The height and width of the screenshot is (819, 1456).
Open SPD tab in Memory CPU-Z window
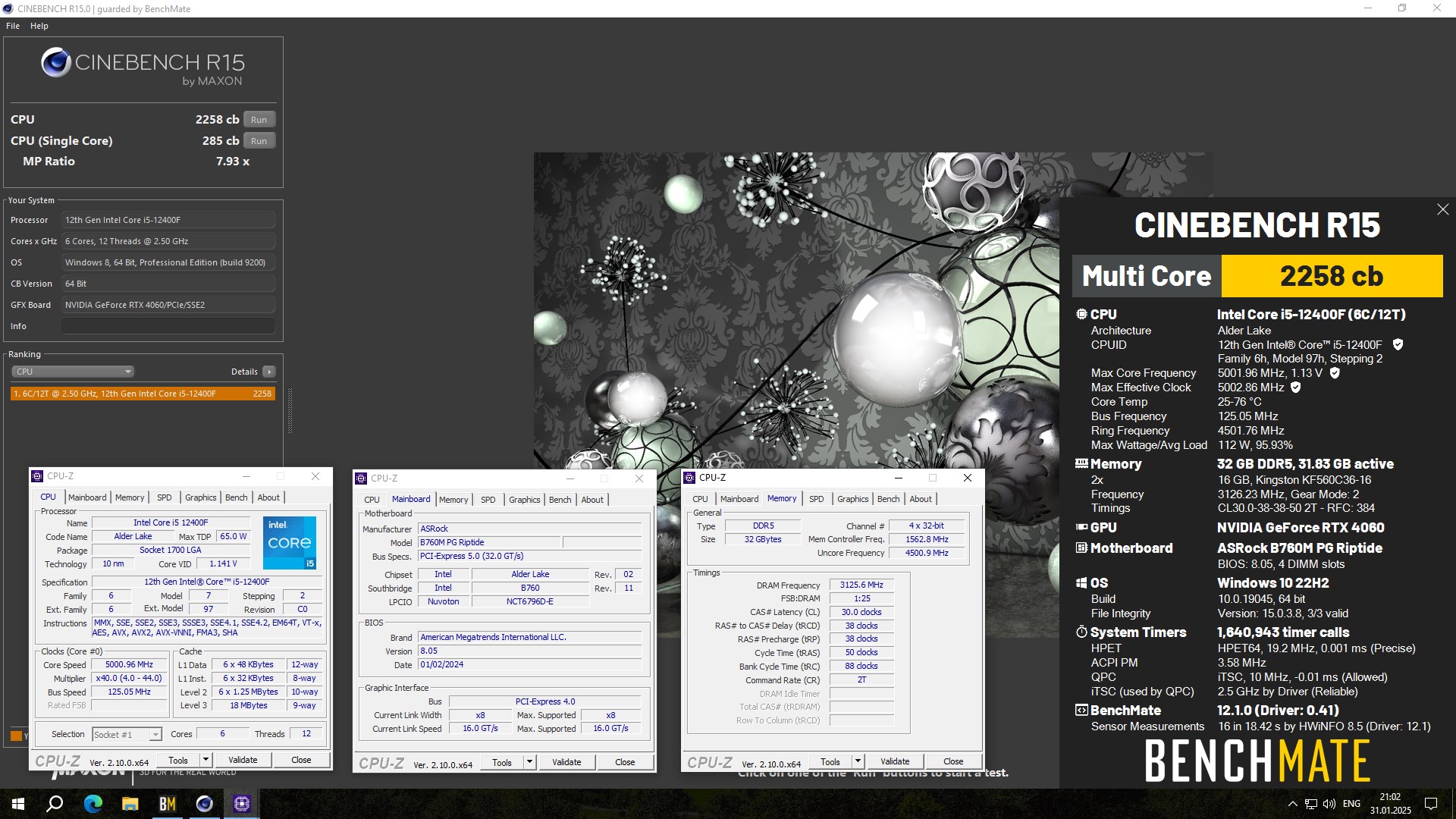point(816,499)
